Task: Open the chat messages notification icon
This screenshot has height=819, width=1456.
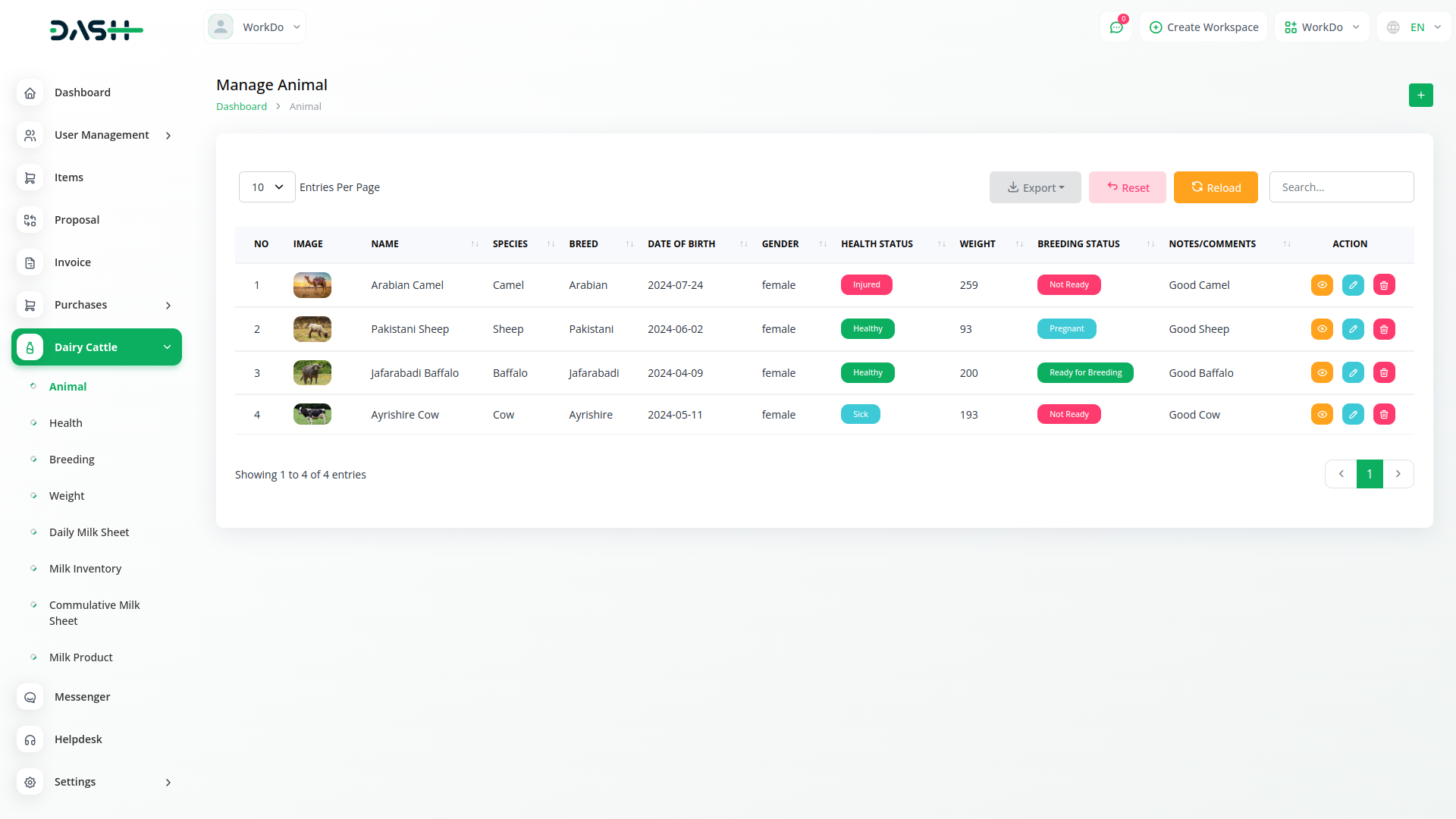Action: [x=1116, y=27]
